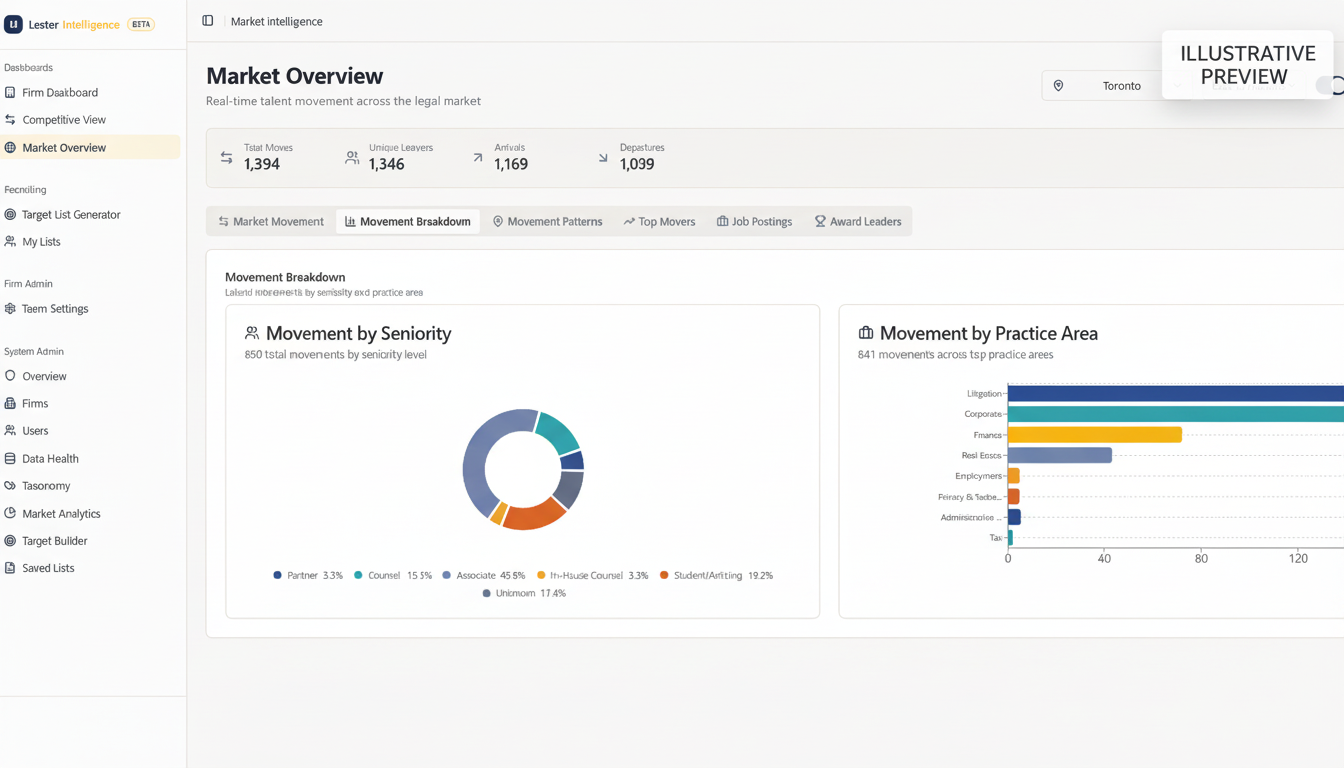Click the Movement by Seniority people icon

252,333
